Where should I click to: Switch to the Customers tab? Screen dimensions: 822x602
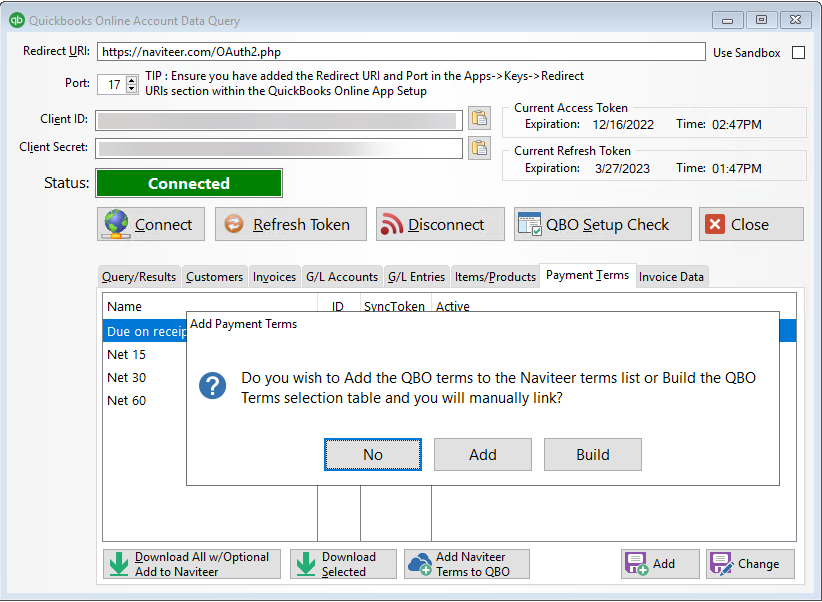click(214, 277)
